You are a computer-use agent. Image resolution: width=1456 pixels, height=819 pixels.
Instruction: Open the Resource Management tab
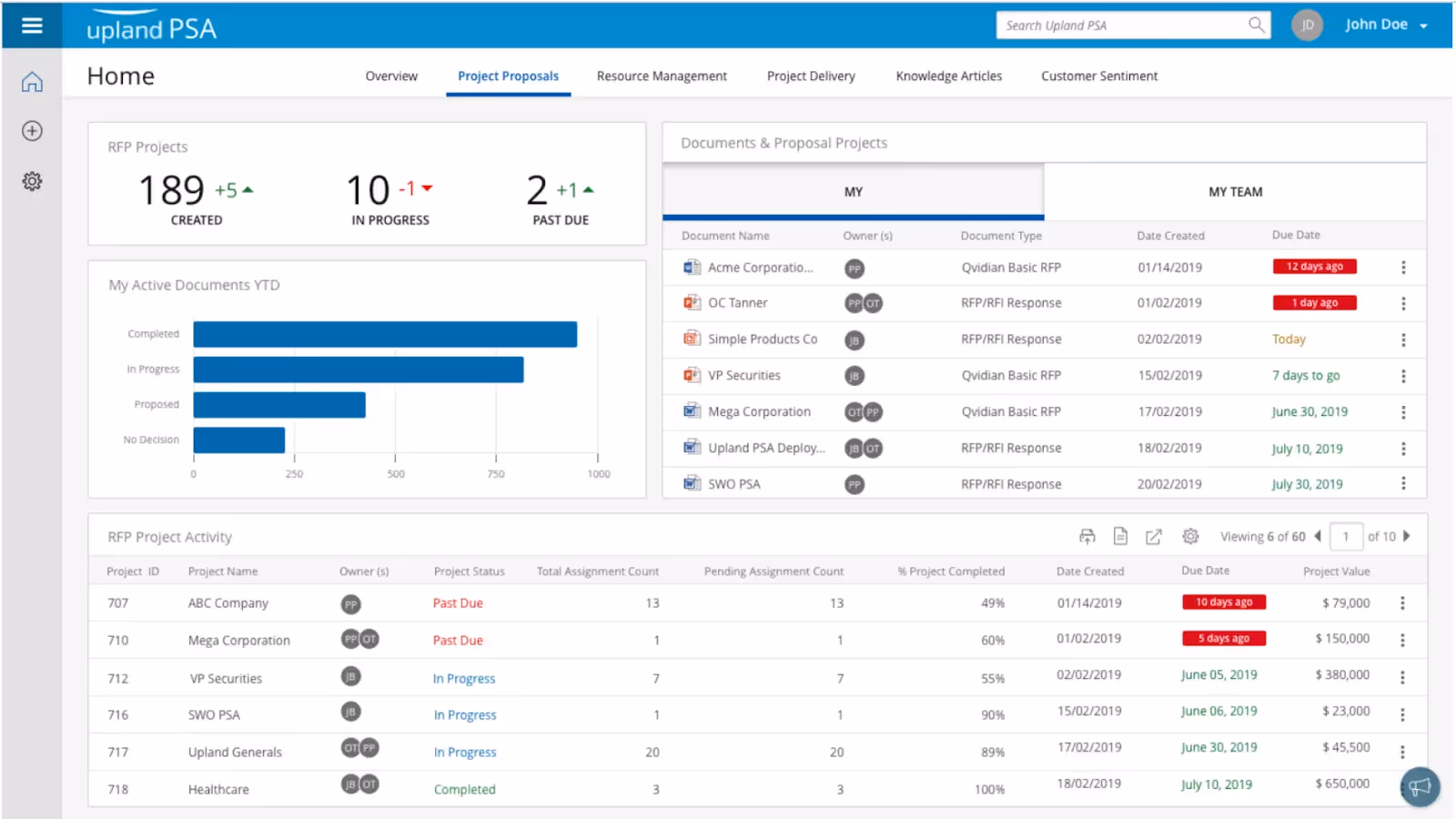pos(662,76)
